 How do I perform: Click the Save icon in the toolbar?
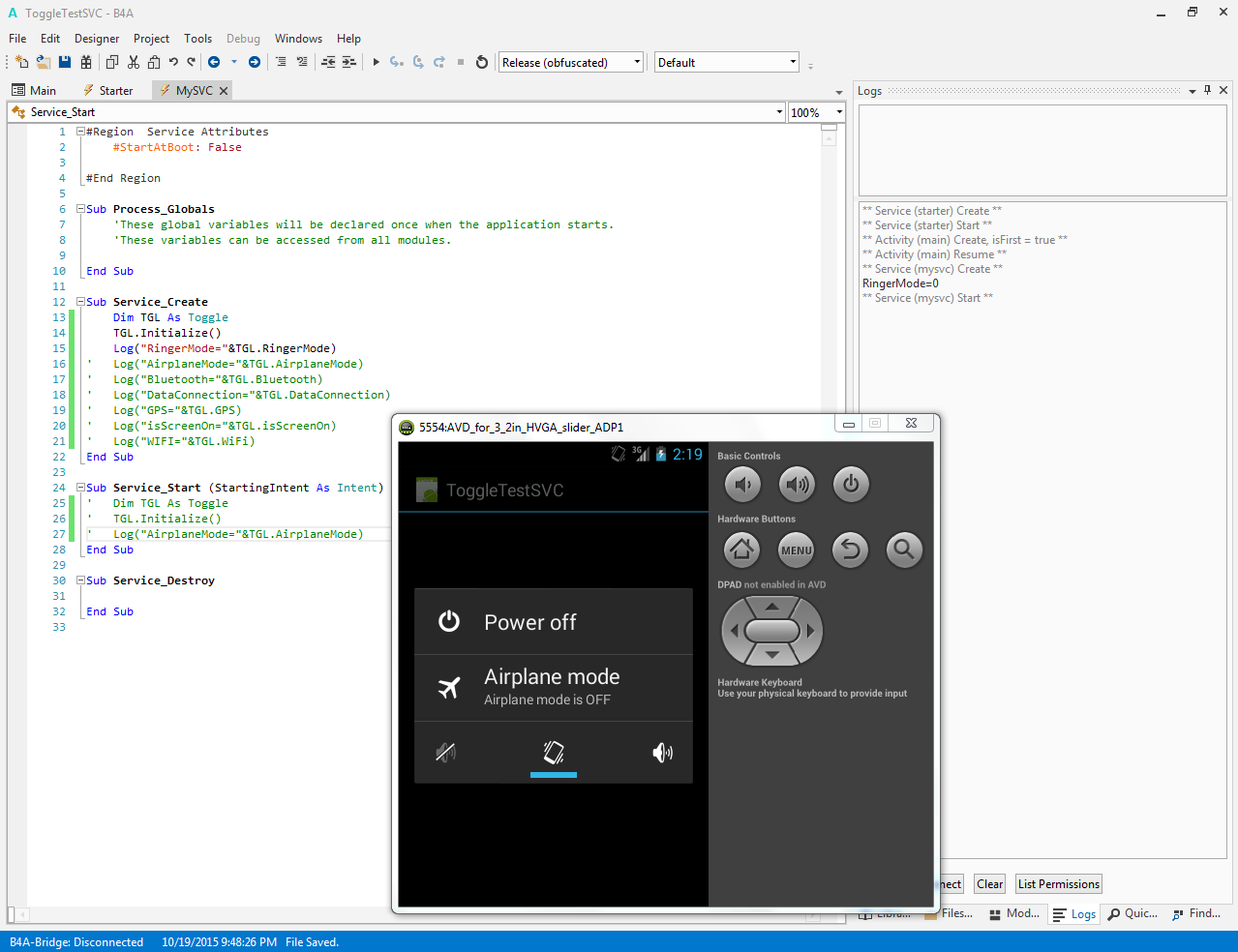65,62
